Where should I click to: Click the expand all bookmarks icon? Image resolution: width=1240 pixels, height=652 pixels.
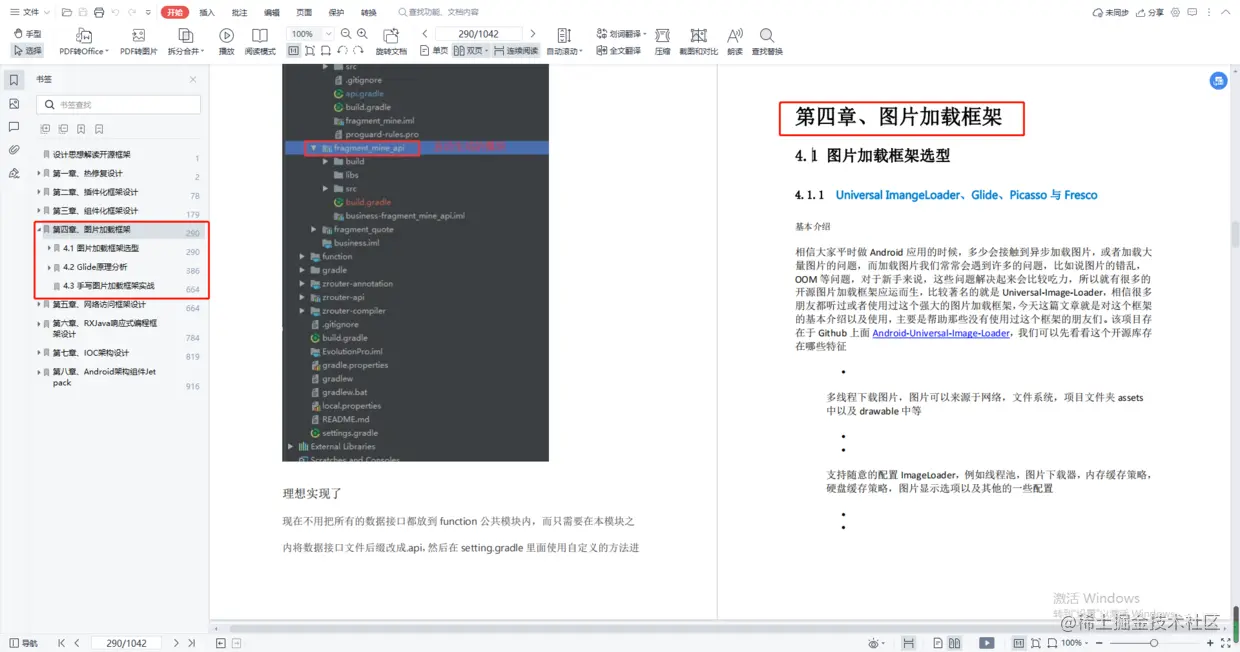coord(45,129)
